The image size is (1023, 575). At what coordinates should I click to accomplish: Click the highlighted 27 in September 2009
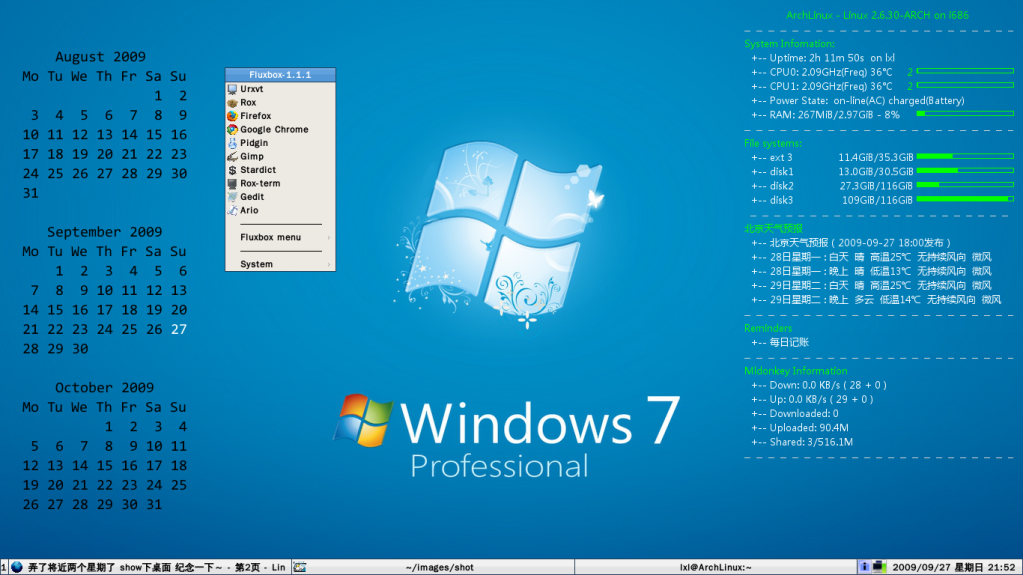[179, 330]
